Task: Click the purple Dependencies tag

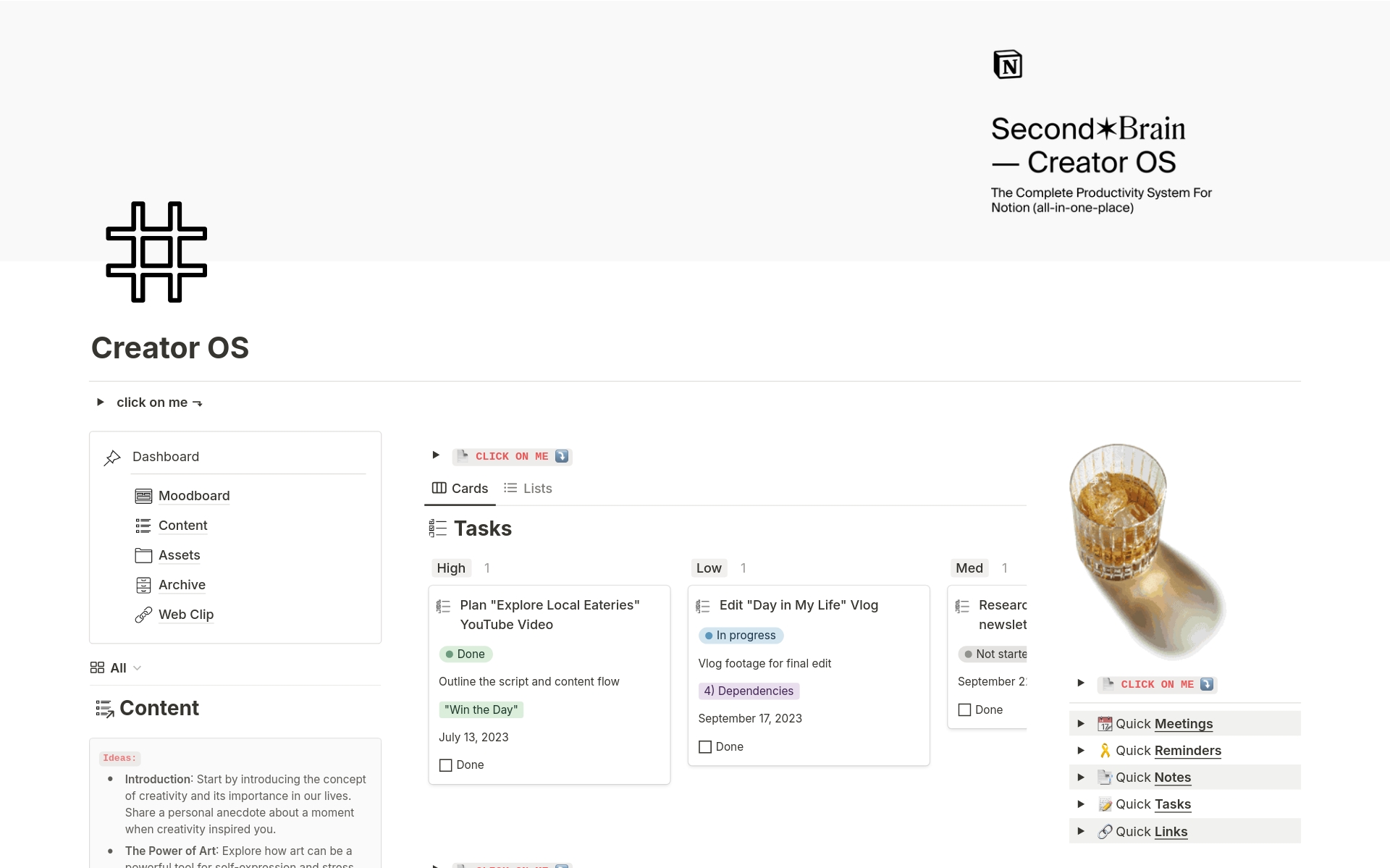Action: pos(749,691)
